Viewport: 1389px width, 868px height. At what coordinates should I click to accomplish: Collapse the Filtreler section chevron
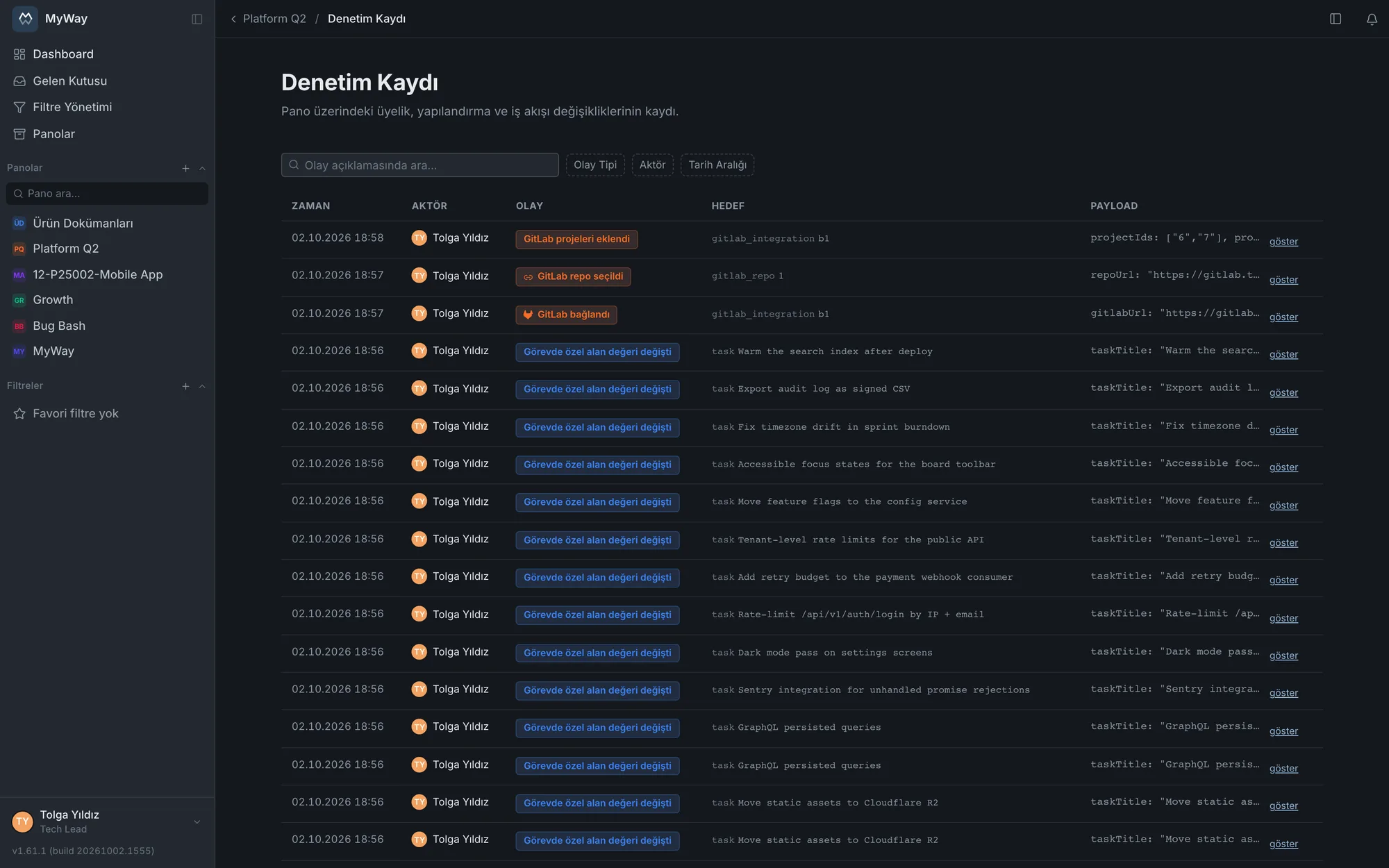202,386
